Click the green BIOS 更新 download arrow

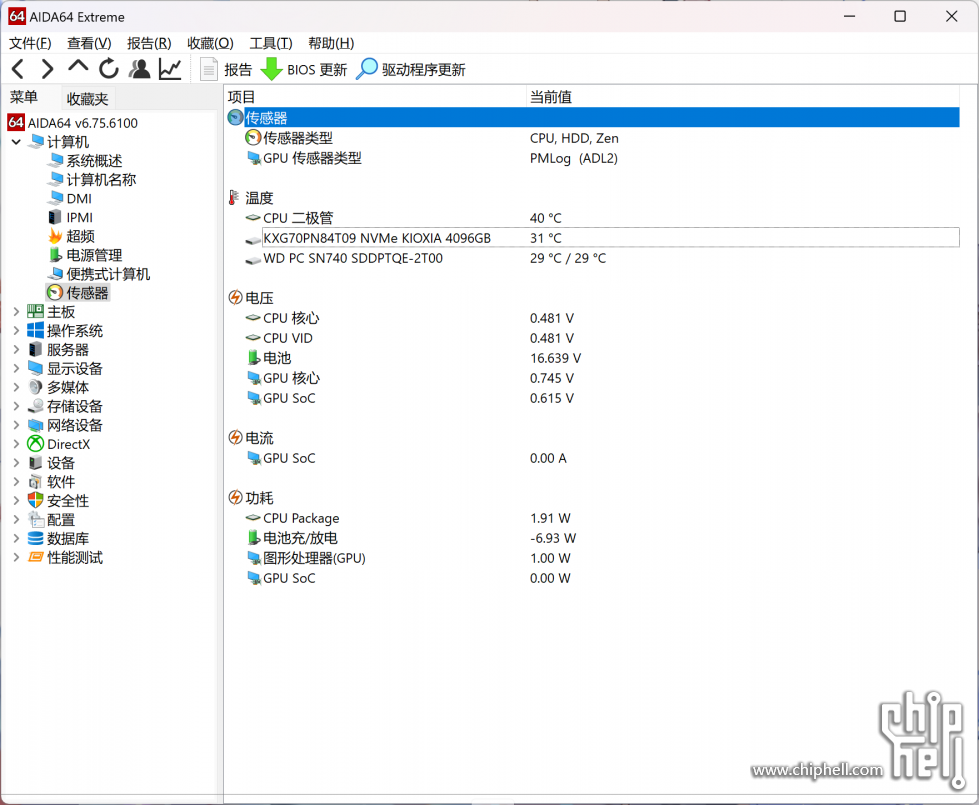point(271,69)
